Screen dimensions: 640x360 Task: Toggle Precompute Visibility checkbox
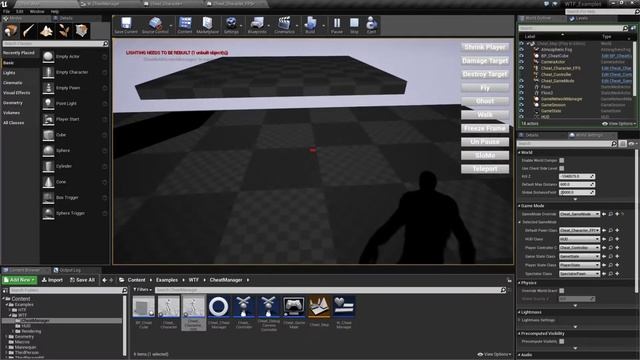(x=562, y=341)
